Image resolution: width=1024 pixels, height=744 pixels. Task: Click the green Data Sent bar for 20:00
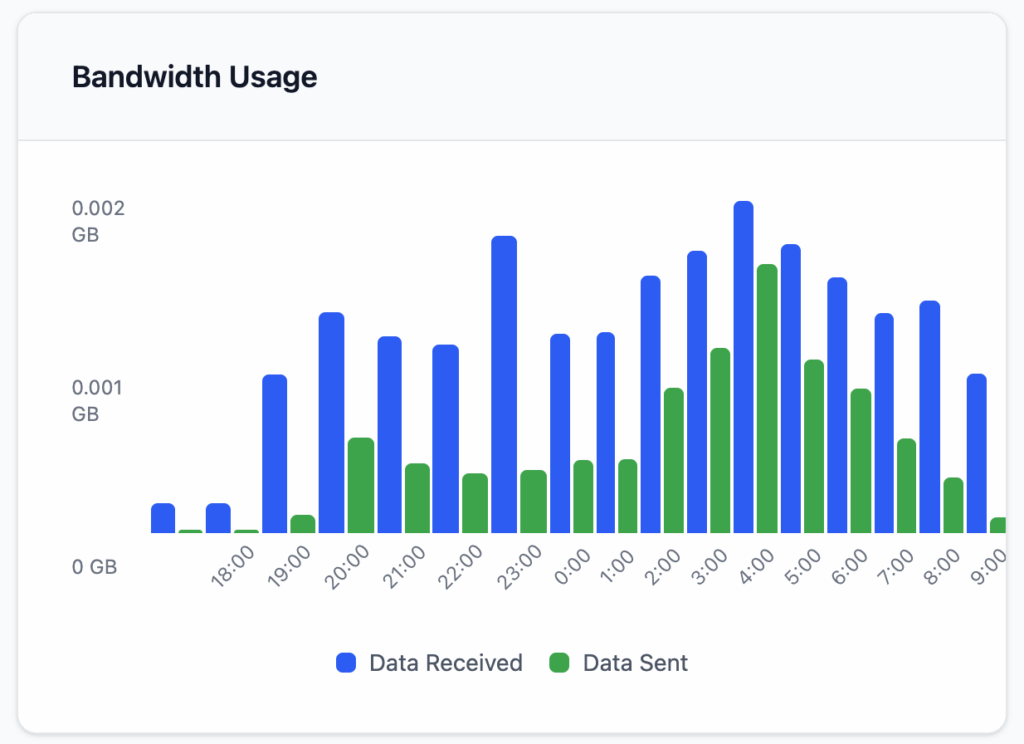(x=361, y=485)
